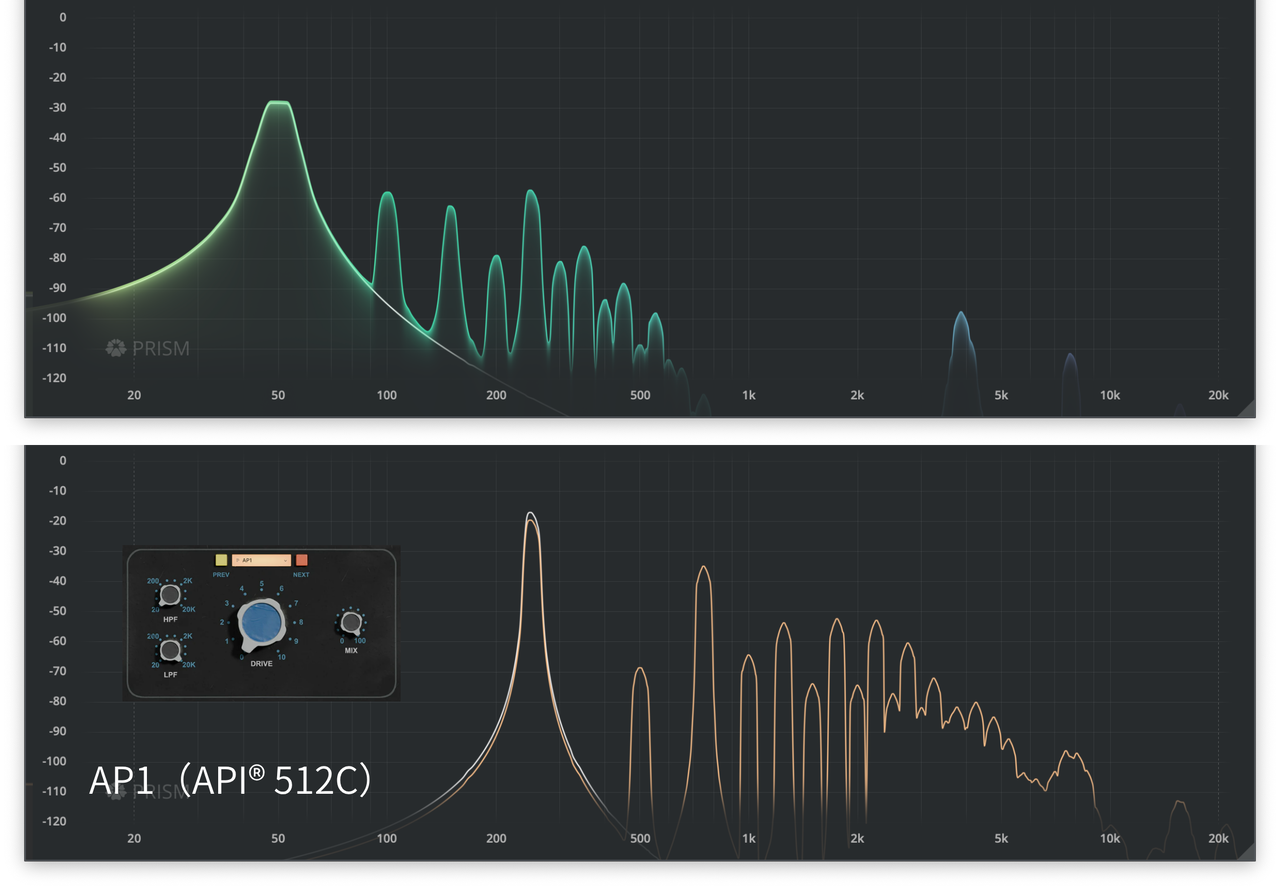This screenshot has height=890, width=1280.
Task: Click the 'AP1 (API® 512C)' caption
Action: pyautogui.click(x=230, y=780)
